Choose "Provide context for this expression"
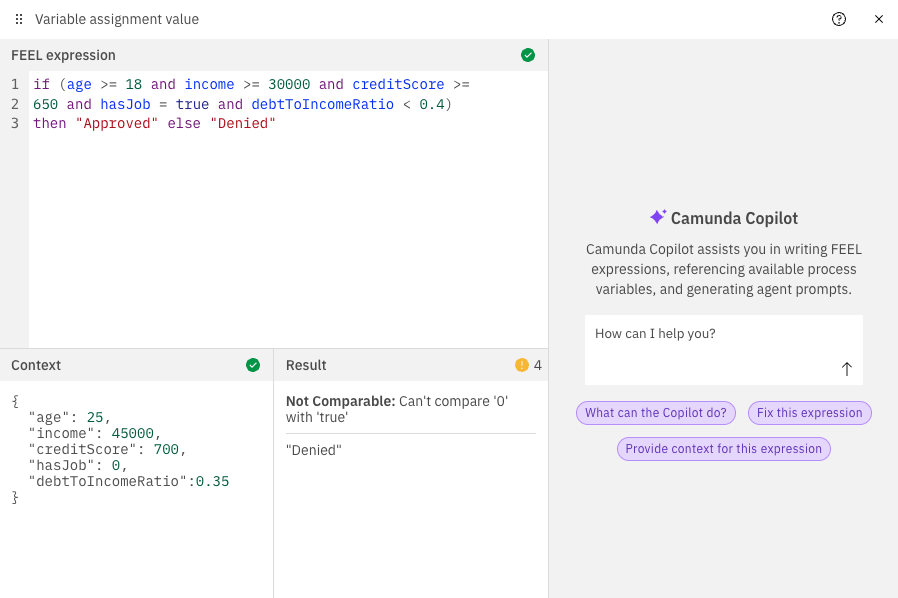Screen dimensions: 898x598 click(723, 449)
